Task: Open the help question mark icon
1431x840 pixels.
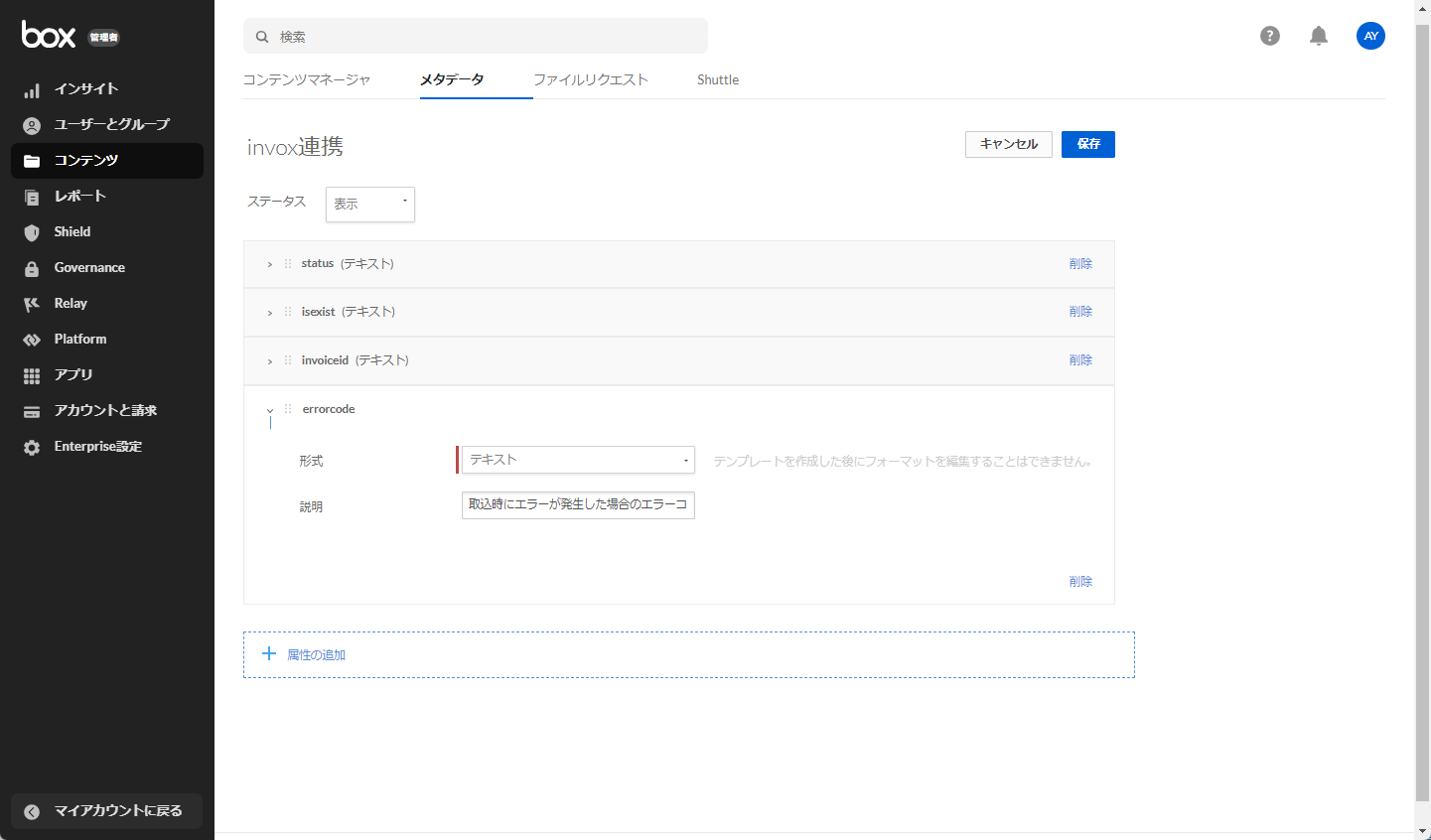Action: click(1269, 36)
